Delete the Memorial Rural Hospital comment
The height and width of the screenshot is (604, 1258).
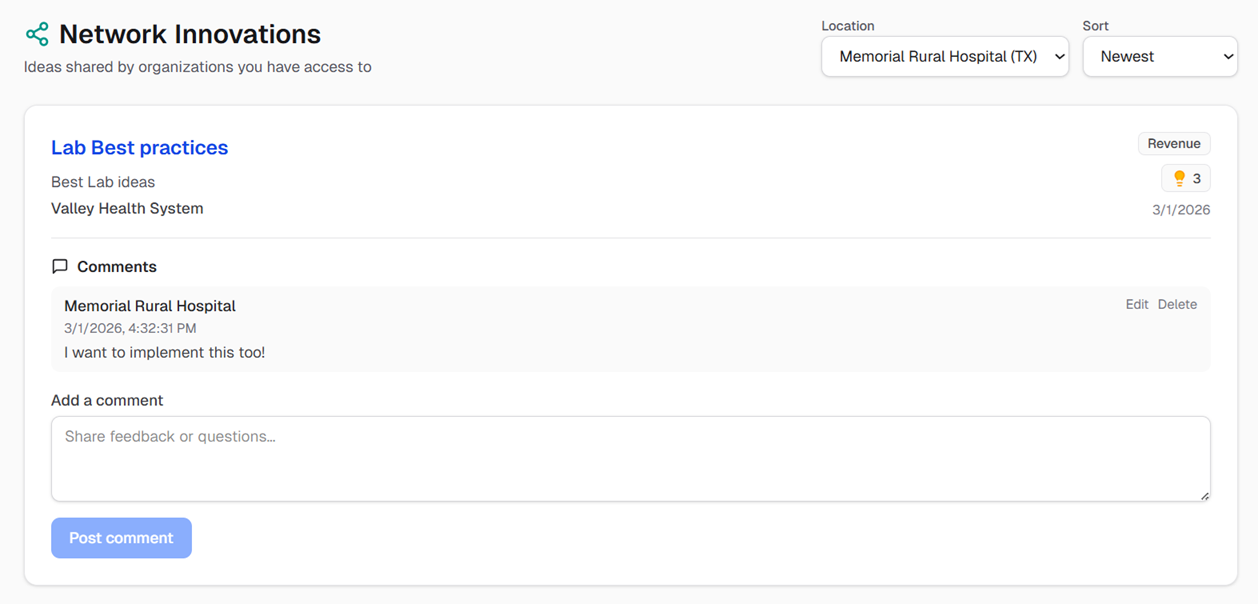click(x=1177, y=305)
